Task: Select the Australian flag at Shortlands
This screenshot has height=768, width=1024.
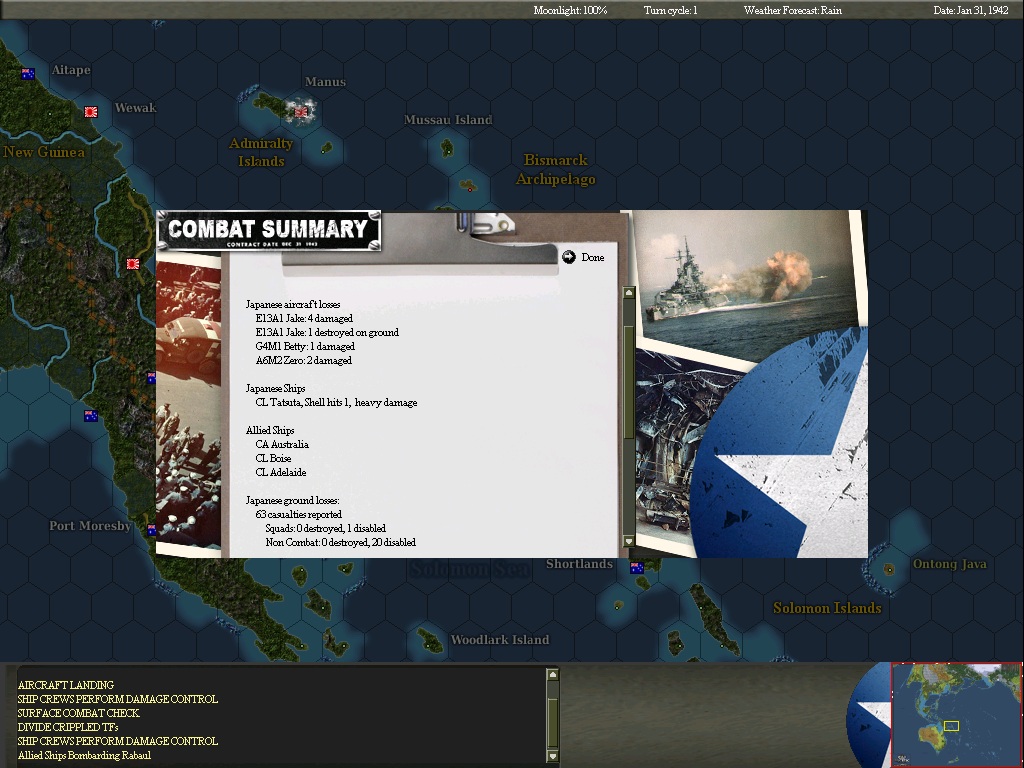Action: [x=637, y=568]
